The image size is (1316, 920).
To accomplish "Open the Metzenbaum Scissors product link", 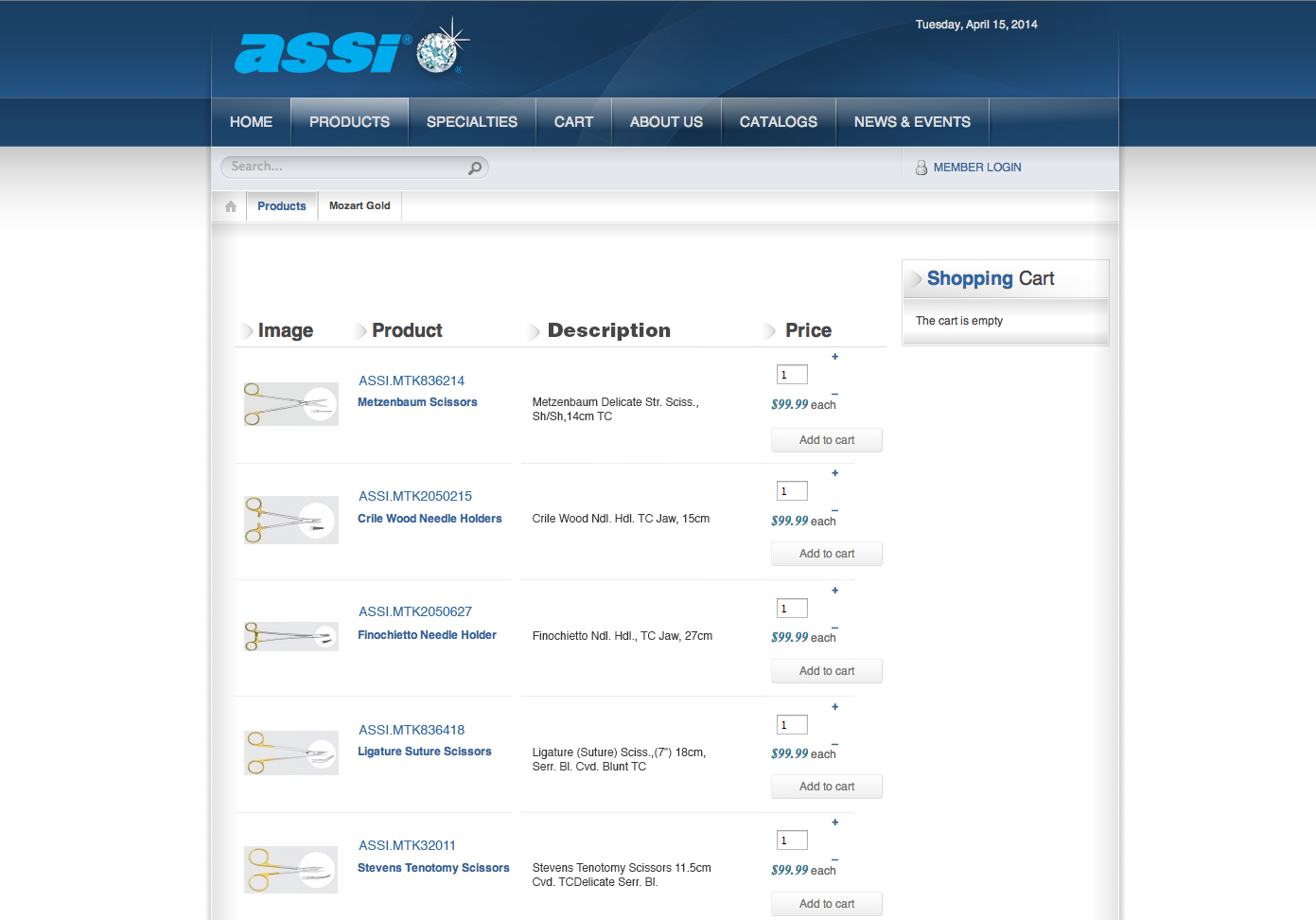I will [417, 402].
